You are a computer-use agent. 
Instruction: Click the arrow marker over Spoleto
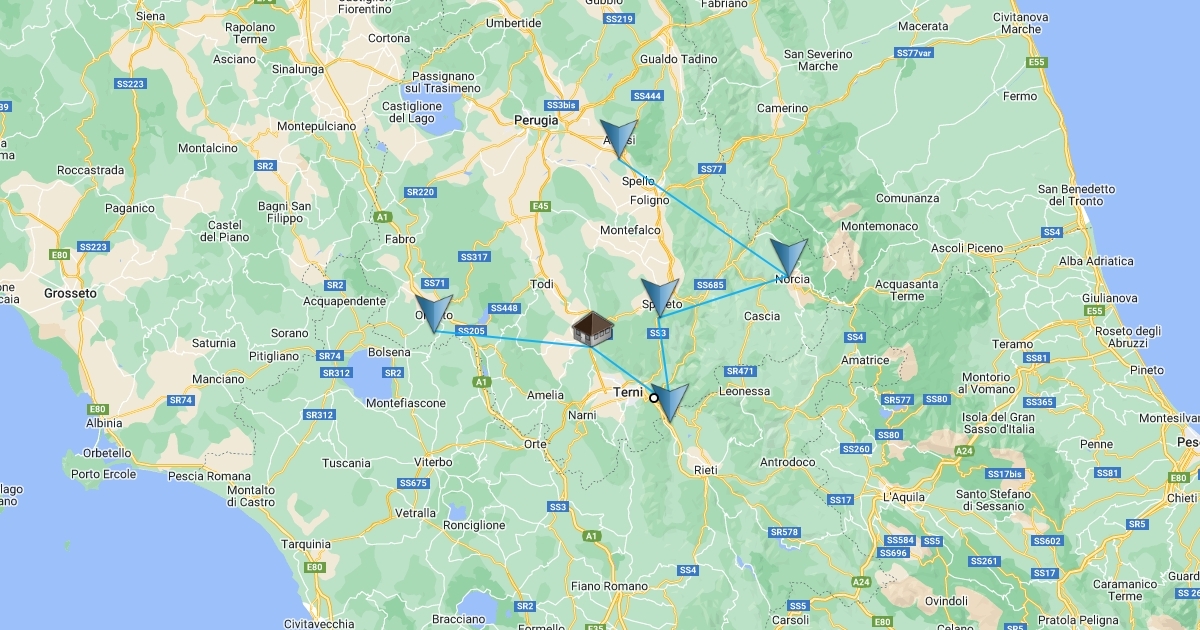pyautogui.click(x=660, y=299)
